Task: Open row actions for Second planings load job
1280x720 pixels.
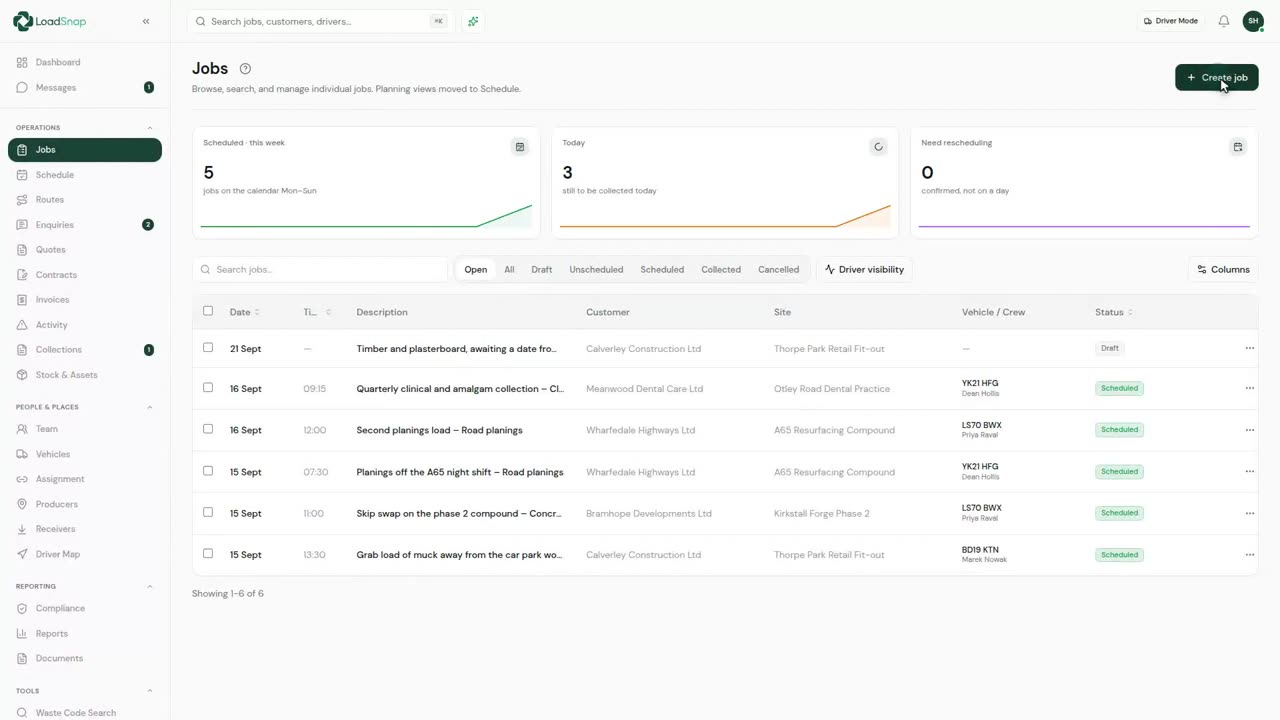Action: 1249,430
